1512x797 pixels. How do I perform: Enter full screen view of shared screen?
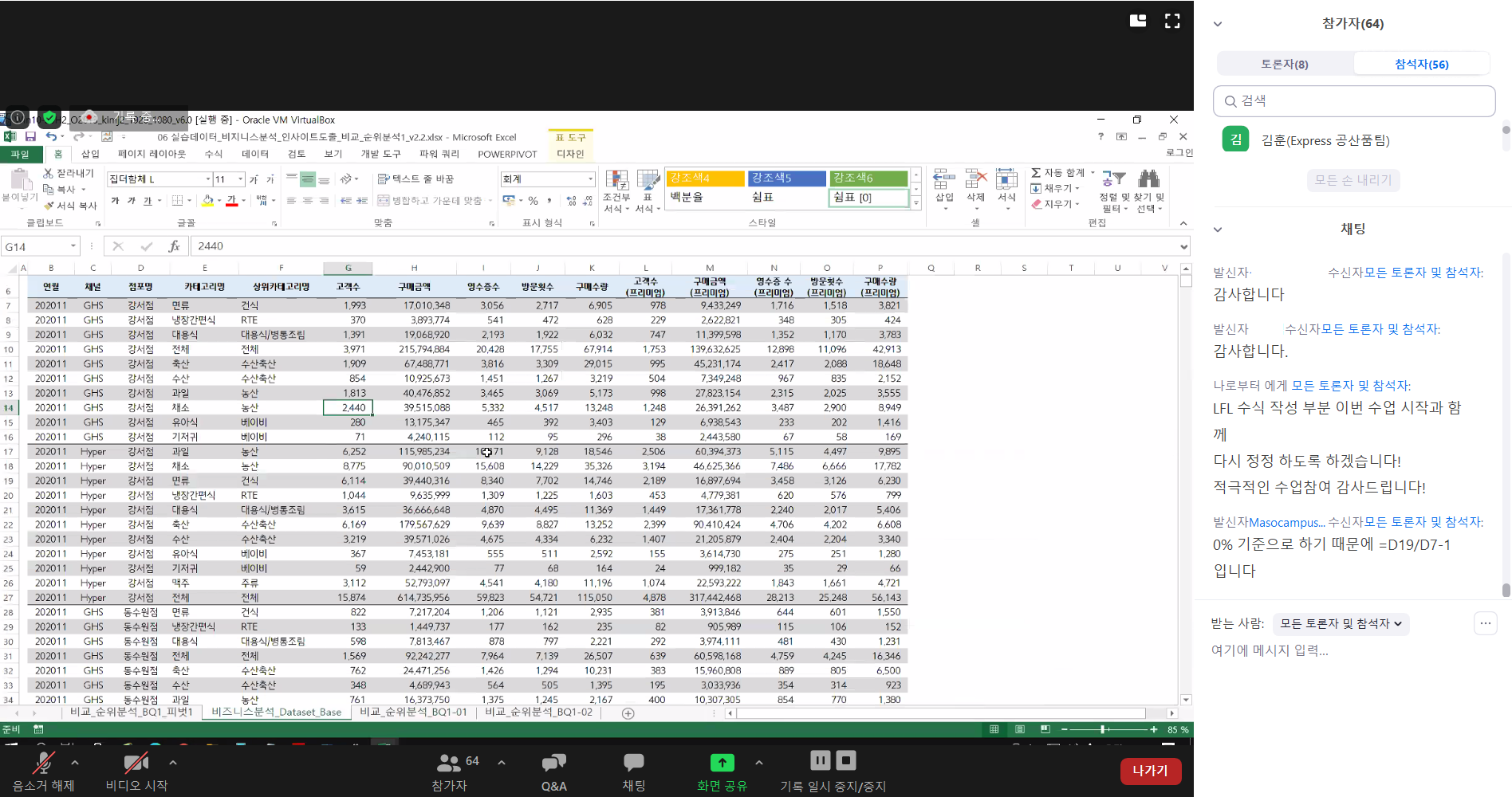[1172, 22]
